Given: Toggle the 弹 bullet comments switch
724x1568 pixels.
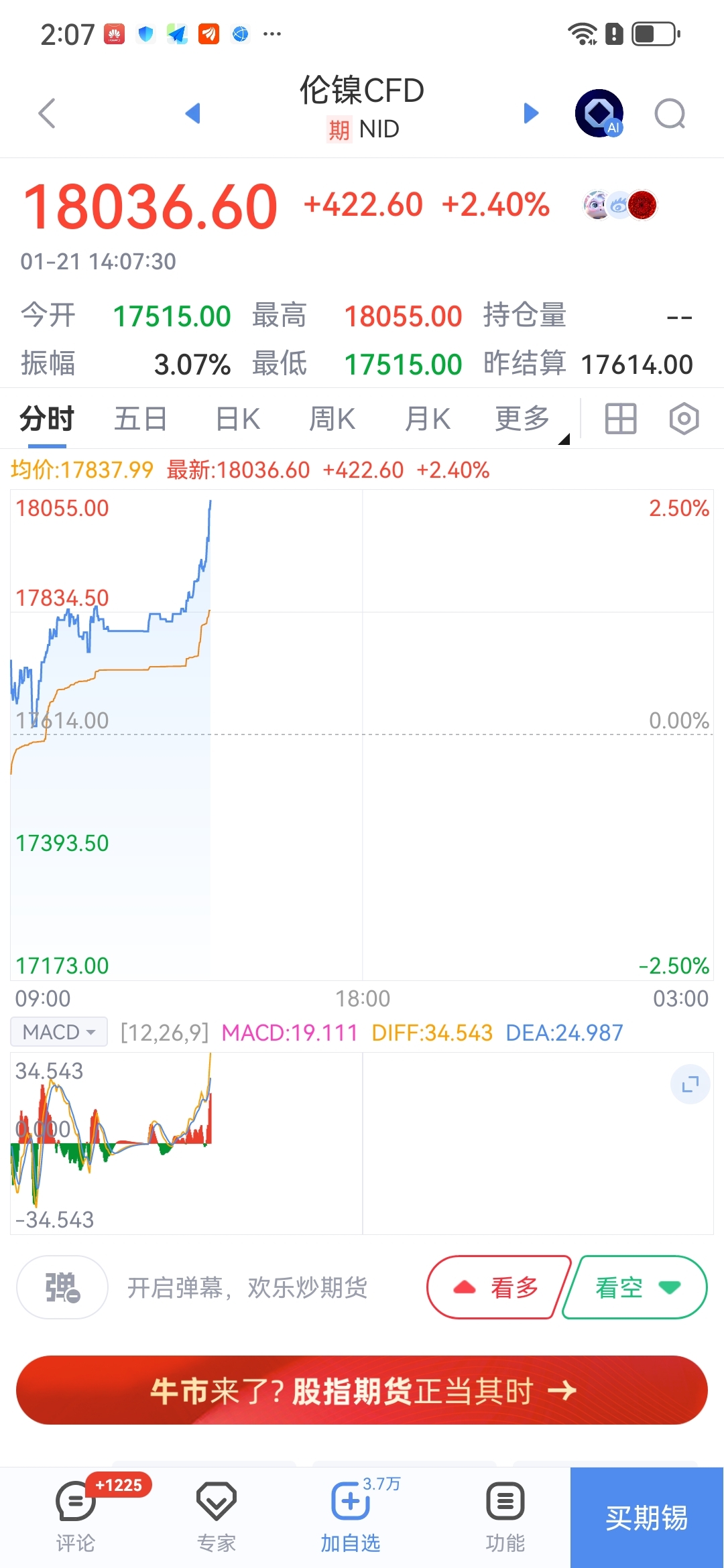Looking at the screenshot, I should click(x=62, y=1287).
